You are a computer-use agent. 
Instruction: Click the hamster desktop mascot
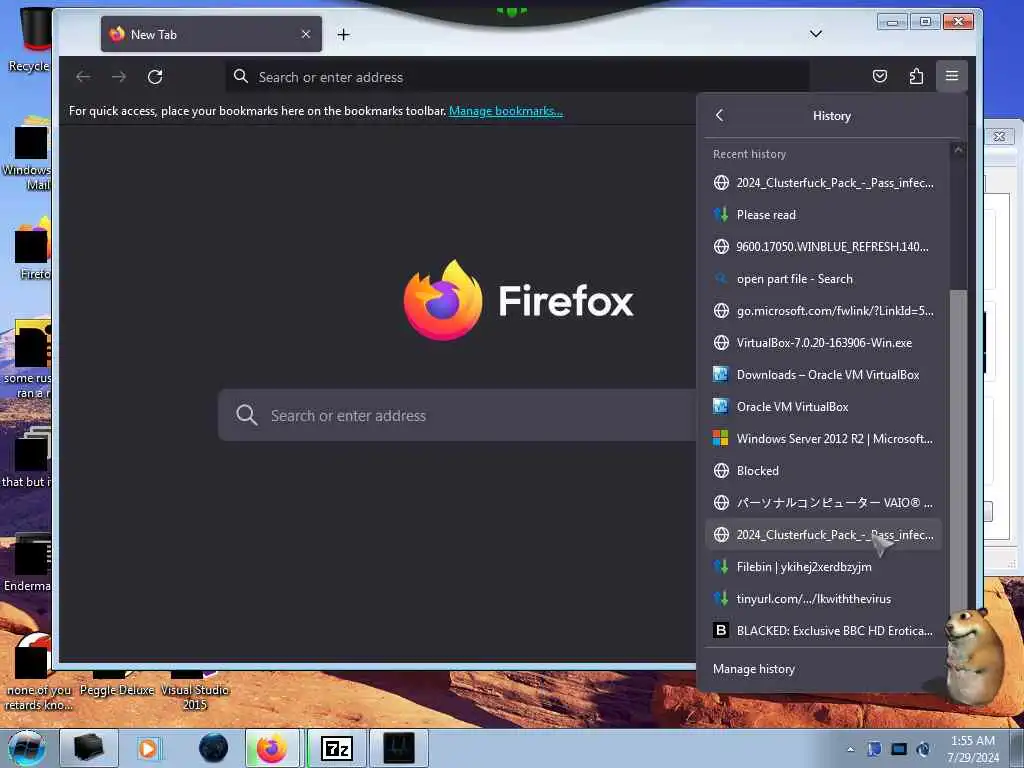point(976,656)
